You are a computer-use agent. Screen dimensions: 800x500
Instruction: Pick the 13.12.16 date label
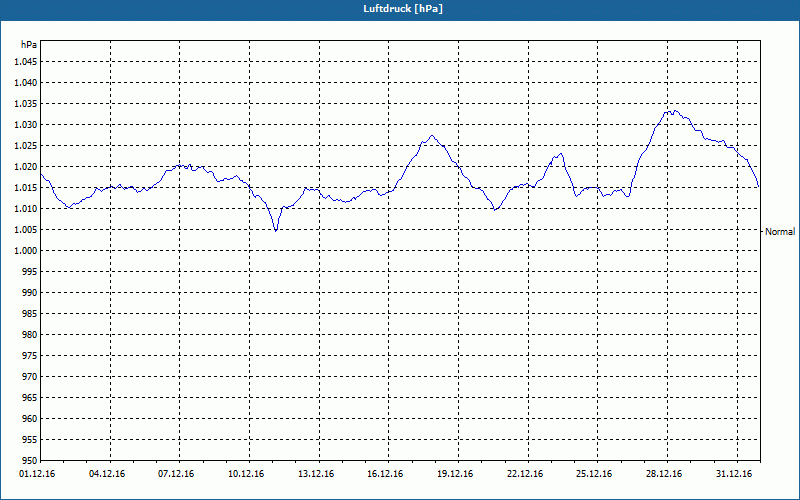pos(316,474)
